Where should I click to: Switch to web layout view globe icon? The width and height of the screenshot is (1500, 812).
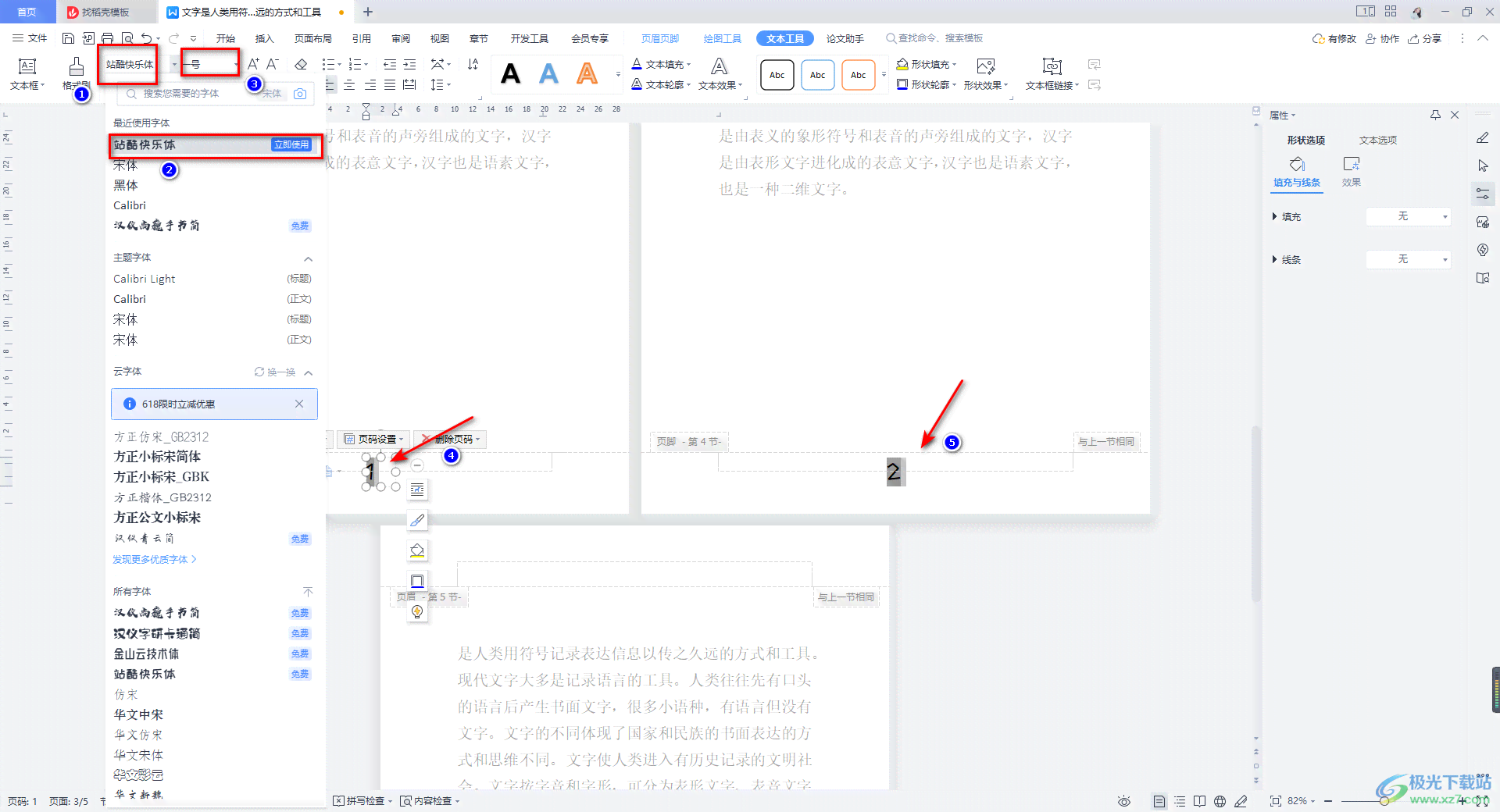click(x=1220, y=801)
